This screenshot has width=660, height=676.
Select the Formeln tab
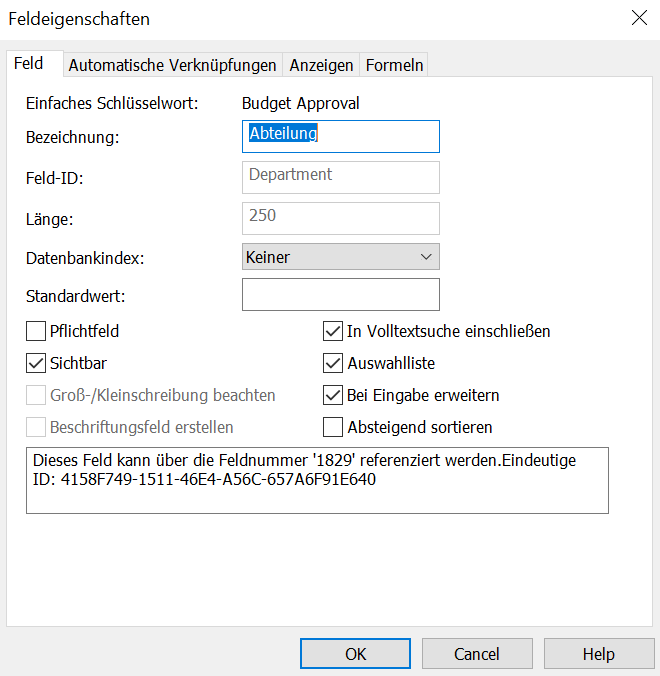(394, 65)
